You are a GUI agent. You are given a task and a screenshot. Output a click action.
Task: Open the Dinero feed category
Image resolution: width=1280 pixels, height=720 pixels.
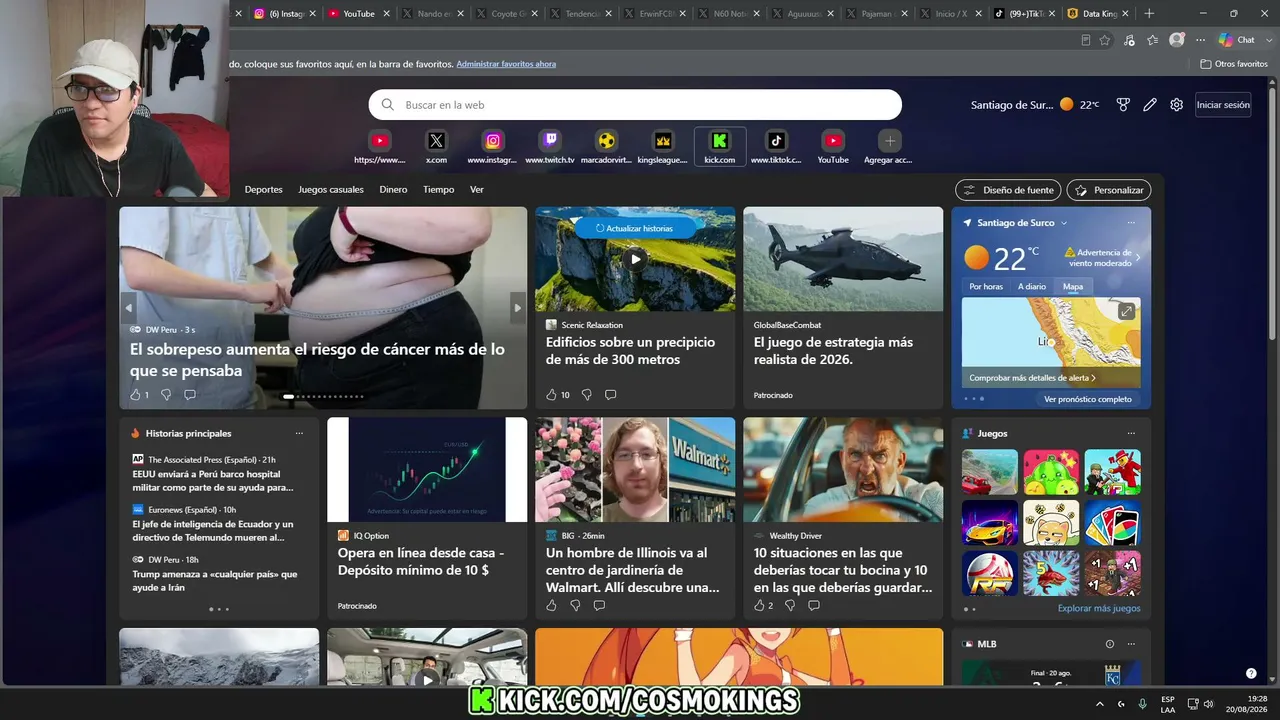[393, 189]
